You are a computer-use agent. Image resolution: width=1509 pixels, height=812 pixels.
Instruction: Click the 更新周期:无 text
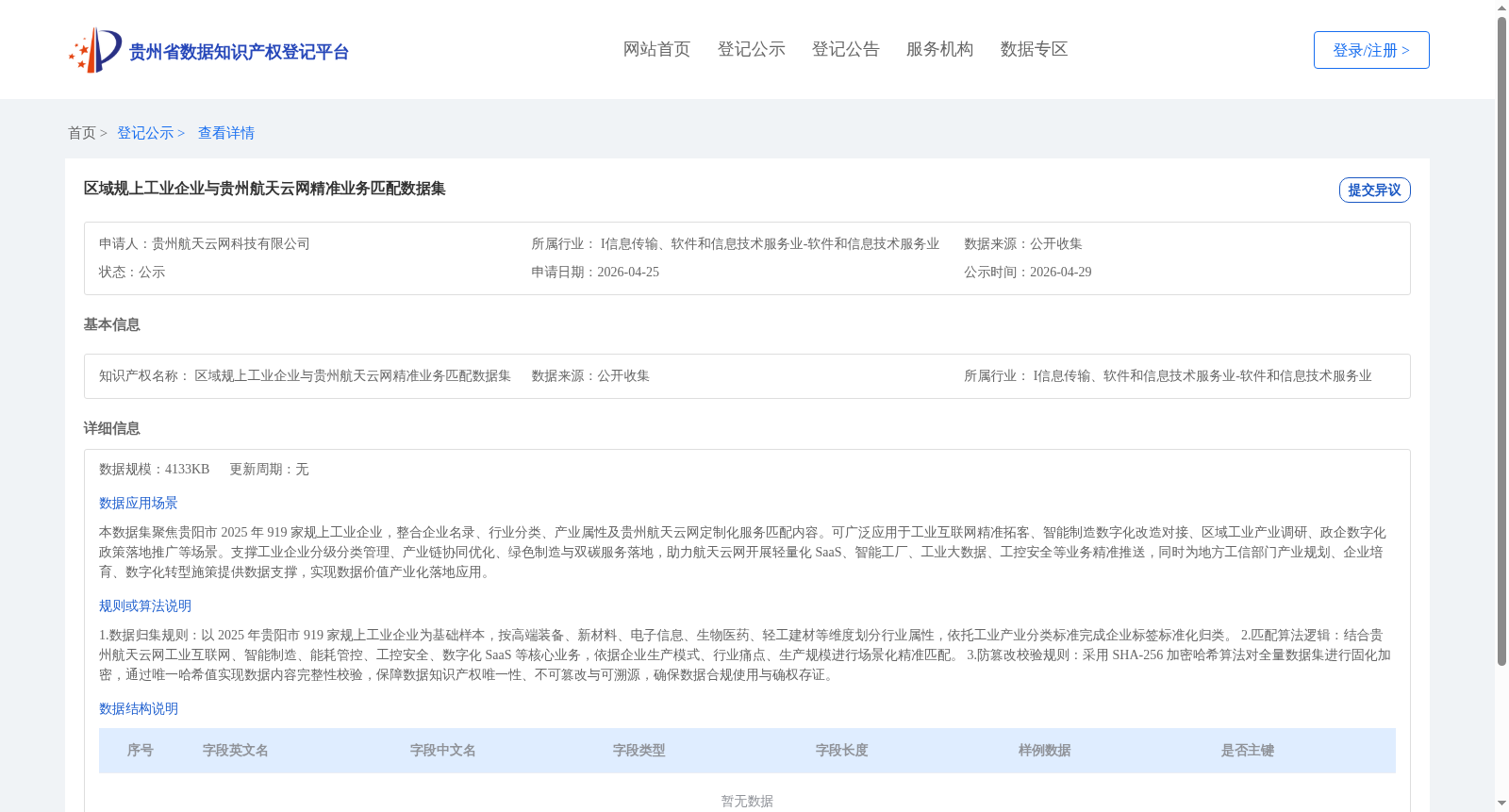coord(269,469)
